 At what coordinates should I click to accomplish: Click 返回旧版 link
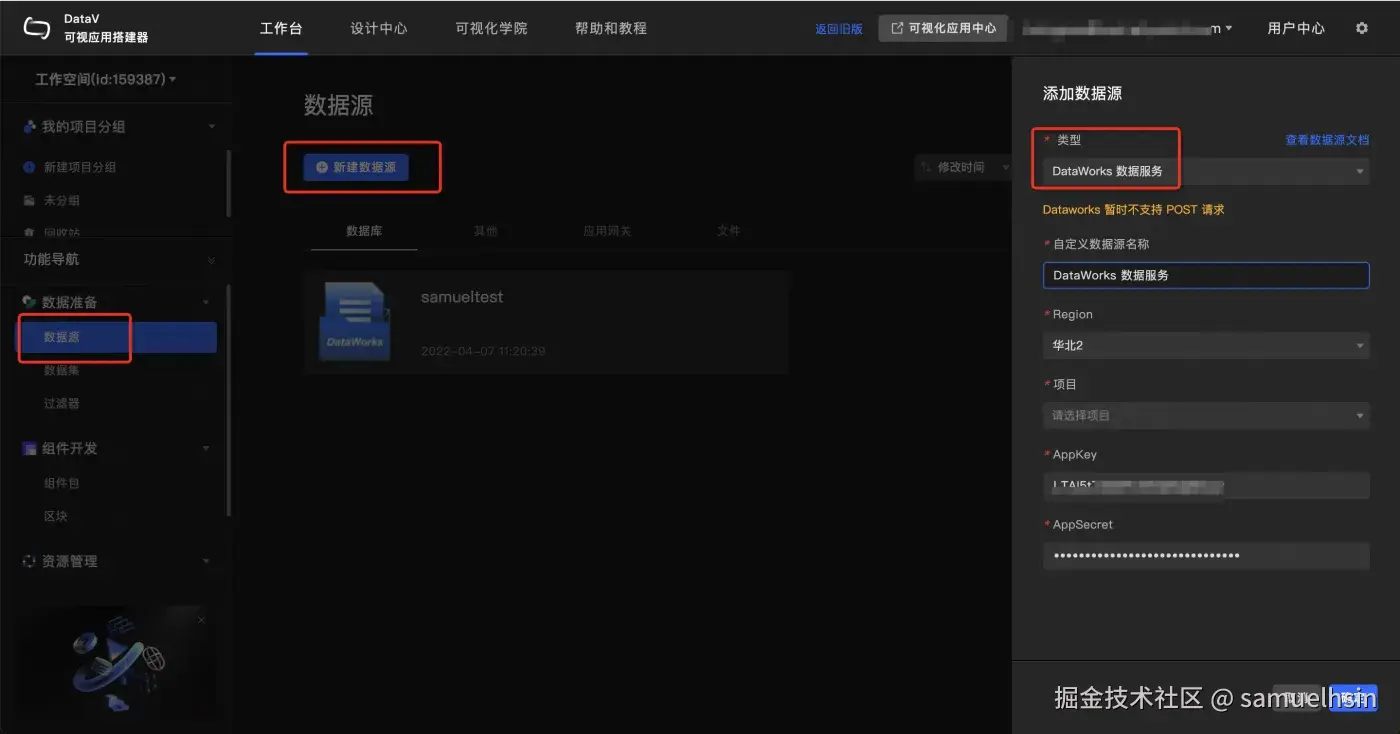[x=839, y=29]
